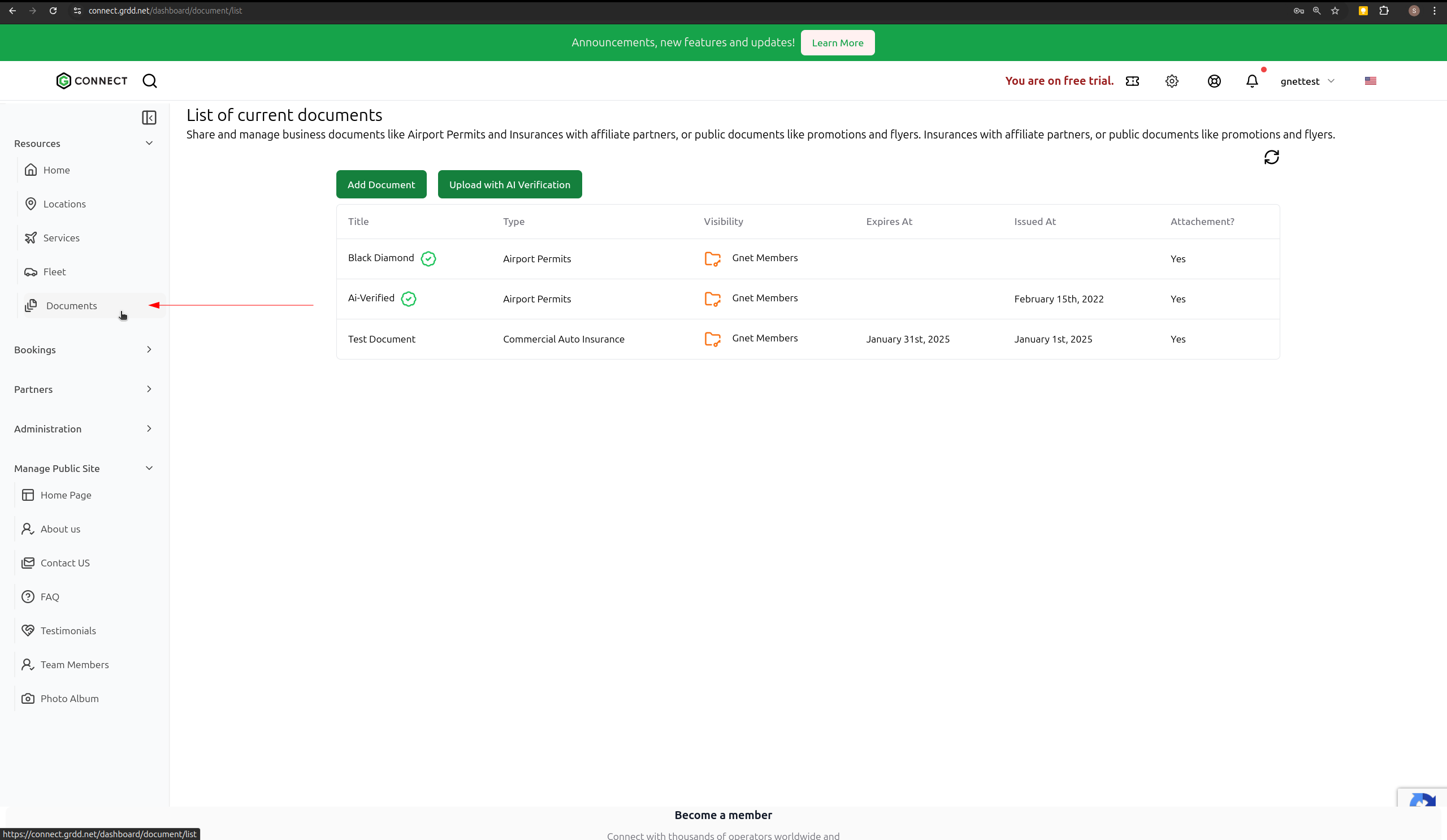Open the settings gear in header
This screenshot has height=840, width=1447.
pyautogui.click(x=1172, y=81)
